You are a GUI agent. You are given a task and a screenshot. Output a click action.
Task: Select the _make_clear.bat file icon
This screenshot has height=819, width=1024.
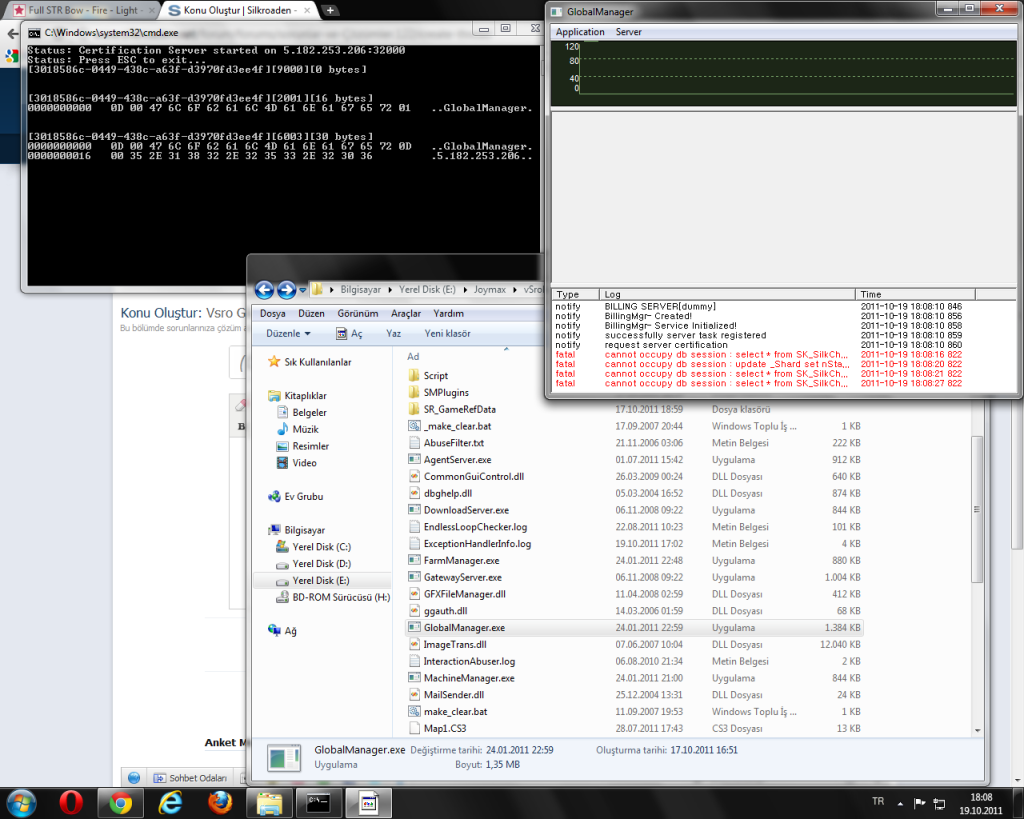pos(413,426)
